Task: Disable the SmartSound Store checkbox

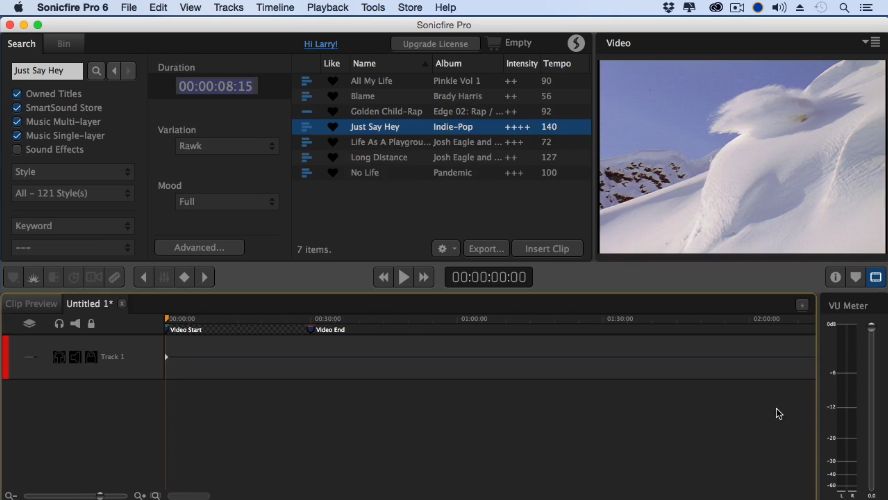Action: point(17,108)
